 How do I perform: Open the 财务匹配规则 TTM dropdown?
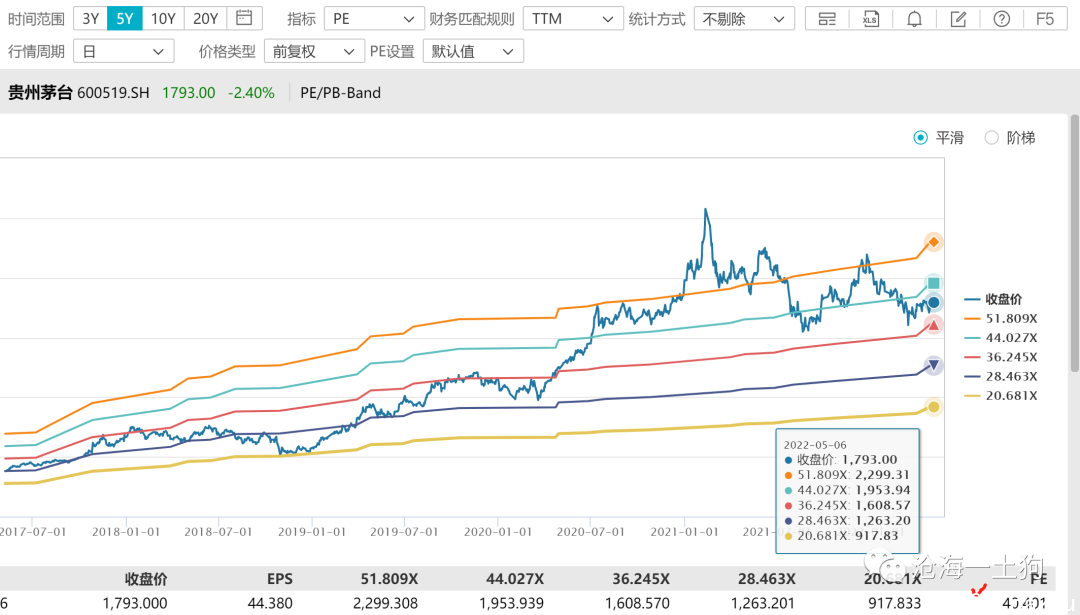[573, 19]
